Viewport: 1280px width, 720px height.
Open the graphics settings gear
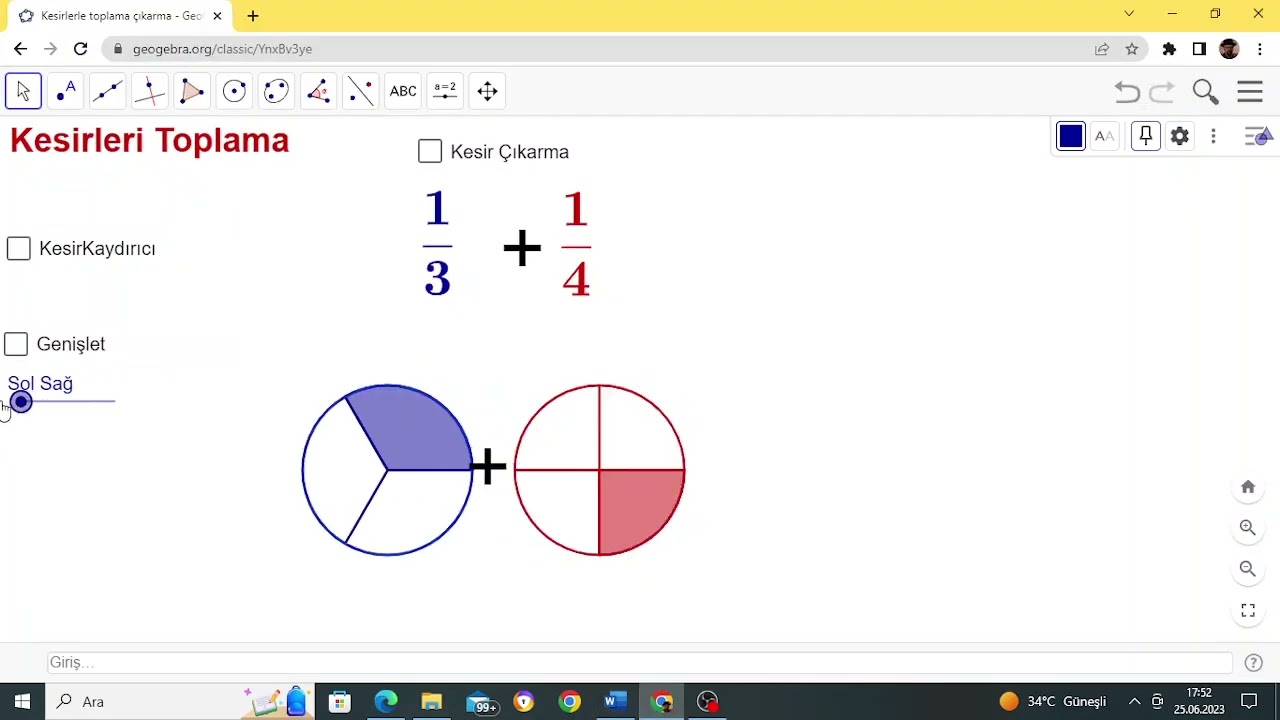[x=1180, y=136]
